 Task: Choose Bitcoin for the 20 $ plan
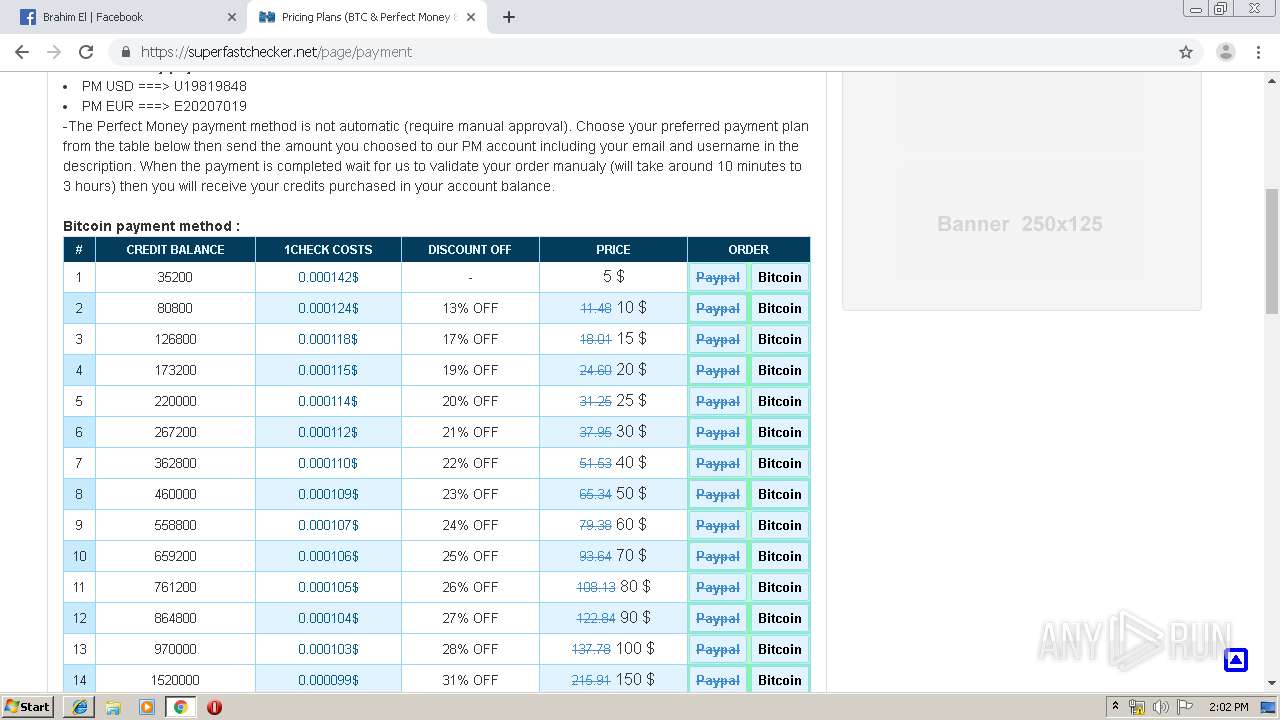click(780, 370)
